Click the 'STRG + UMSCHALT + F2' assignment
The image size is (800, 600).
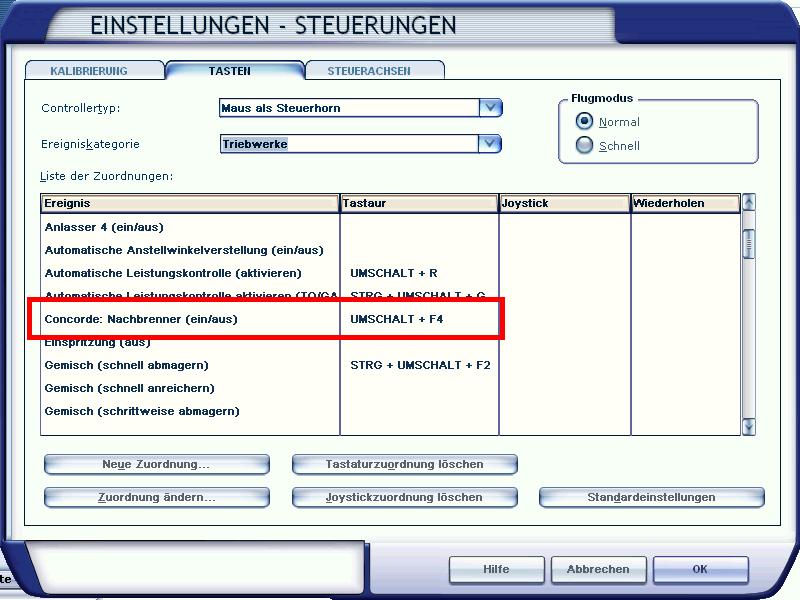pos(420,365)
